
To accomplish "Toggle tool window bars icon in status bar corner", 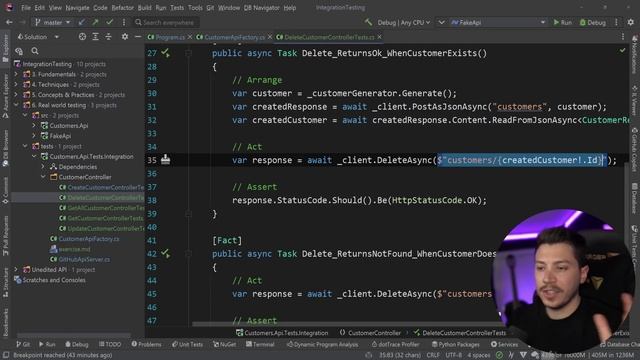I will click(x=6, y=355).
